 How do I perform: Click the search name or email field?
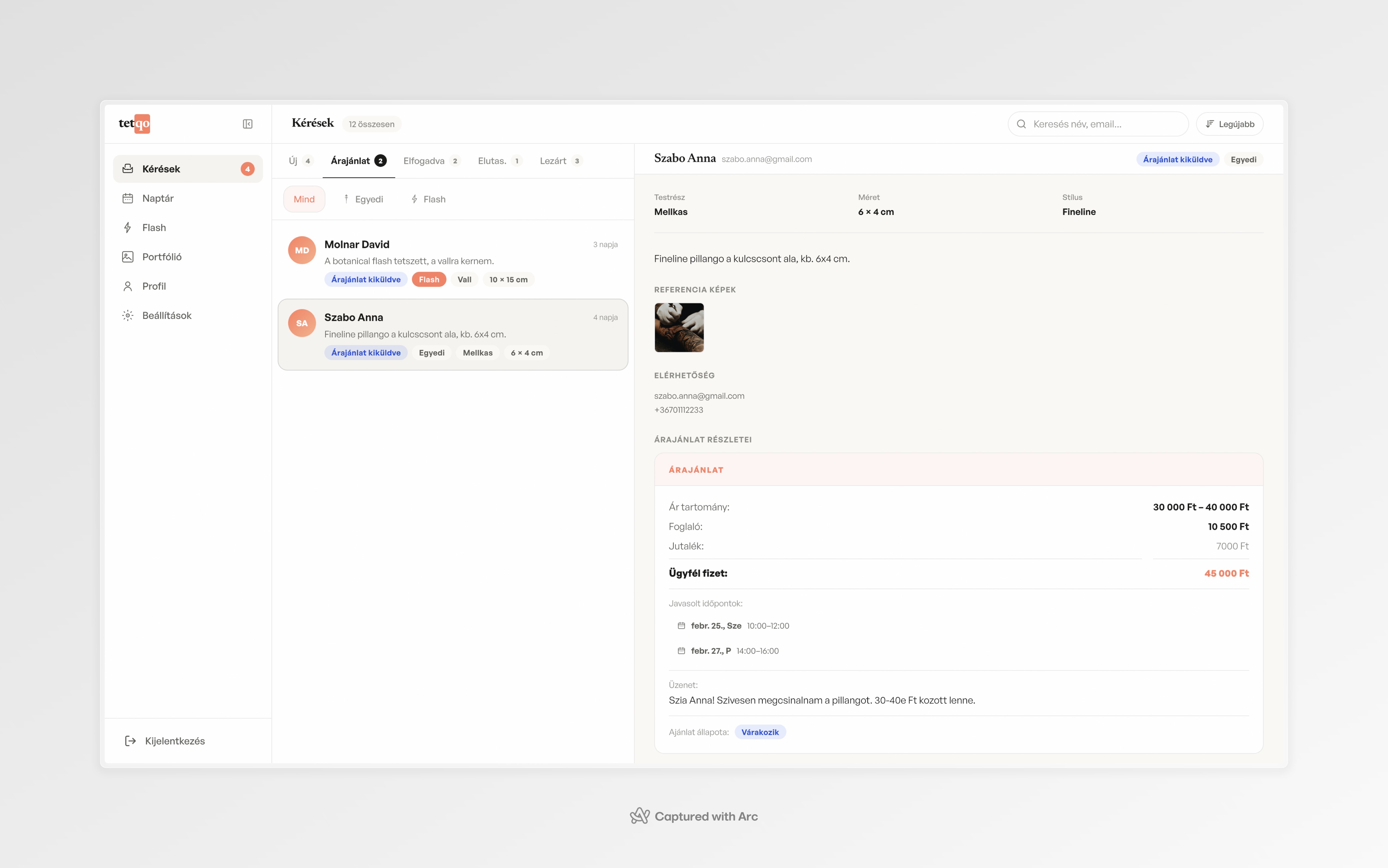click(1105, 124)
